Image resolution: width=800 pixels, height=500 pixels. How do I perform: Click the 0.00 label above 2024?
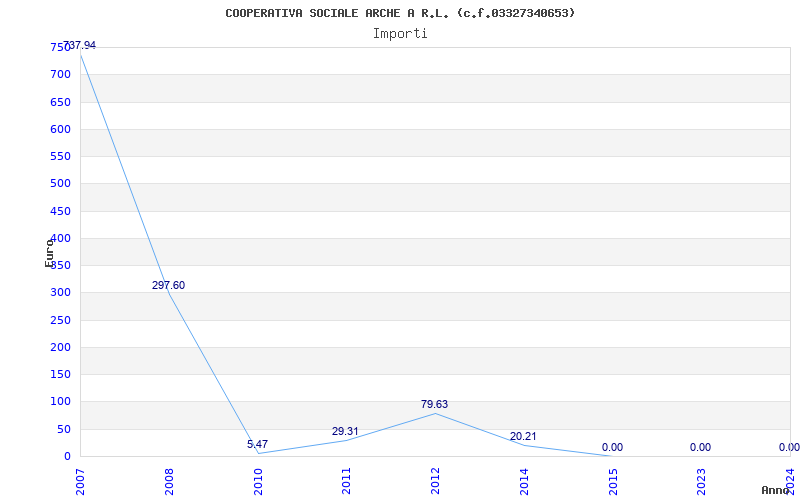[789, 447]
